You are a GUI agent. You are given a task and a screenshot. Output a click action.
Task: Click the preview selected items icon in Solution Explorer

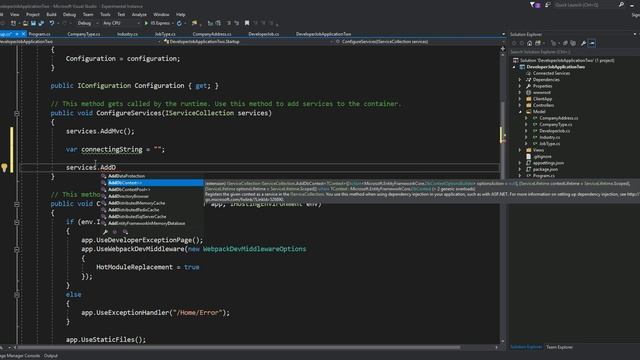(592, 43)
